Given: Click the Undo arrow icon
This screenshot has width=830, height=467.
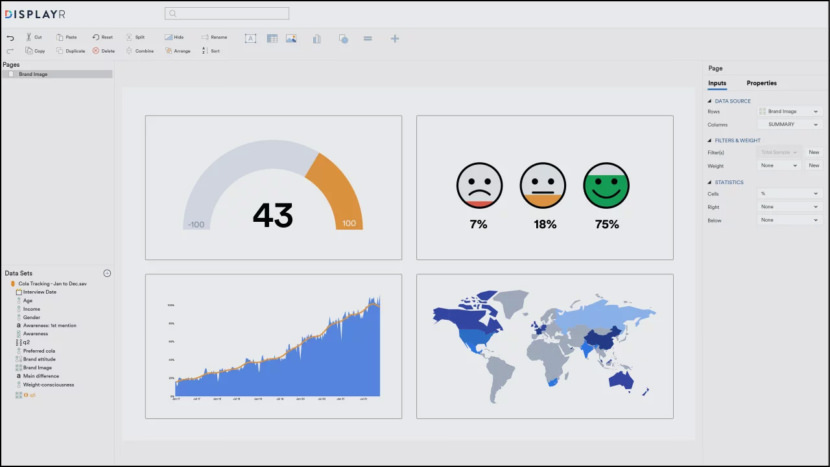Looking at the screenshot, I should click(x=10, y=38).
